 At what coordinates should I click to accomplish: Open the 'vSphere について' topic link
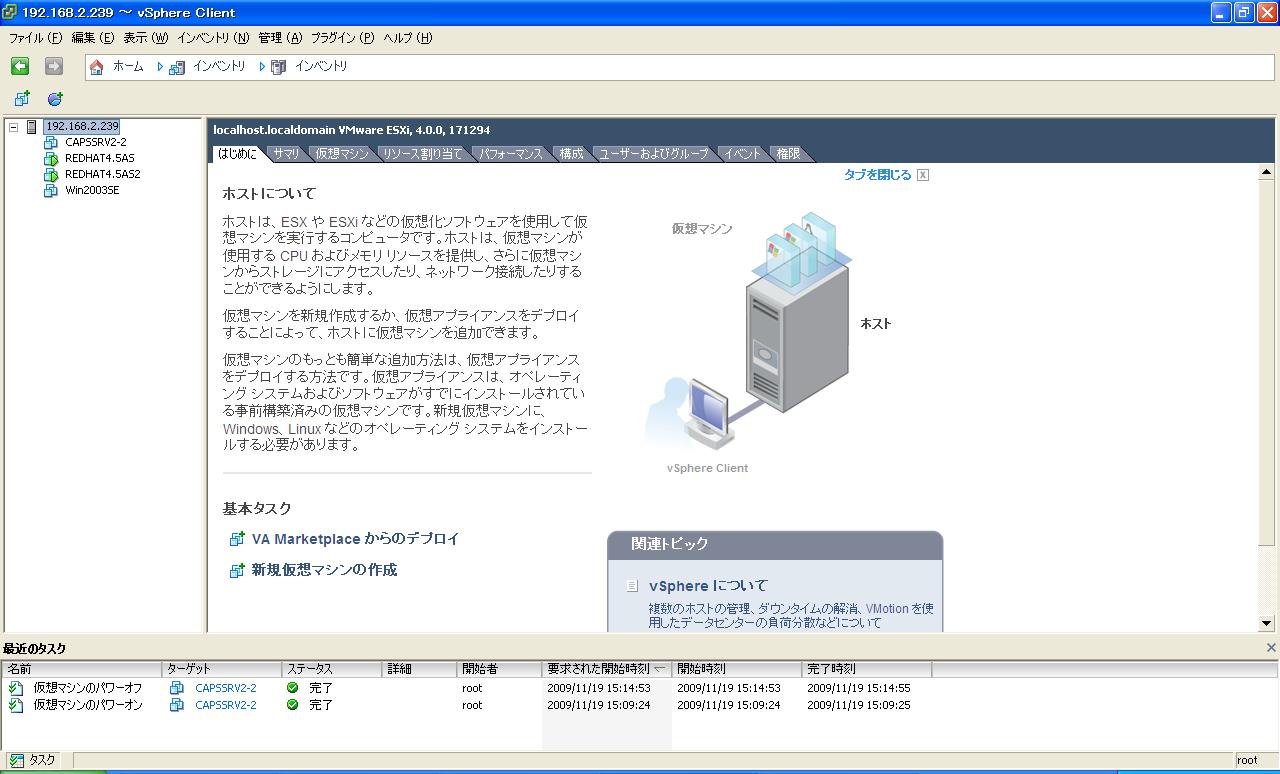click(708, 586)
